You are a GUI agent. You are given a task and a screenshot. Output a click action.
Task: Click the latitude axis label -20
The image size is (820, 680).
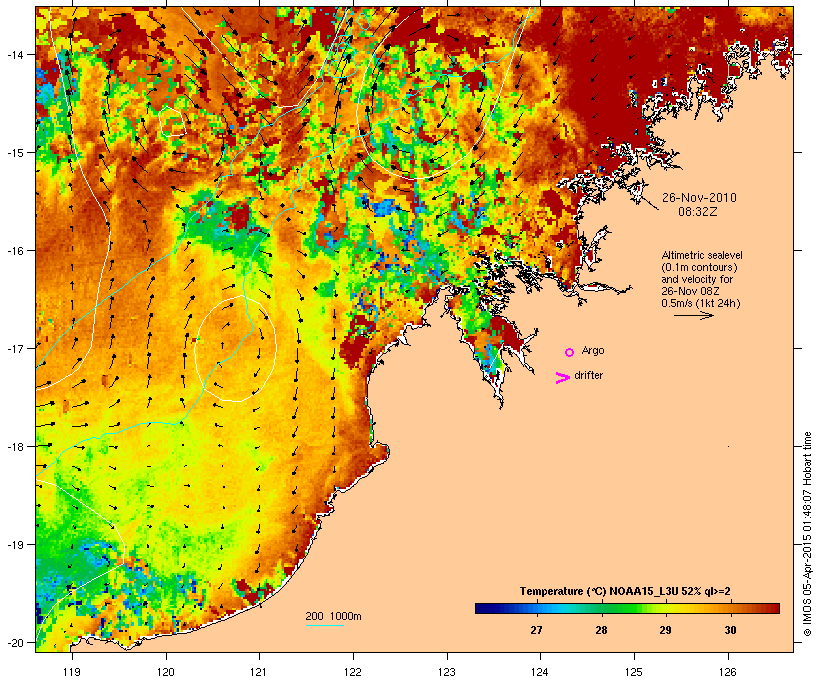[x=14, y=642]
